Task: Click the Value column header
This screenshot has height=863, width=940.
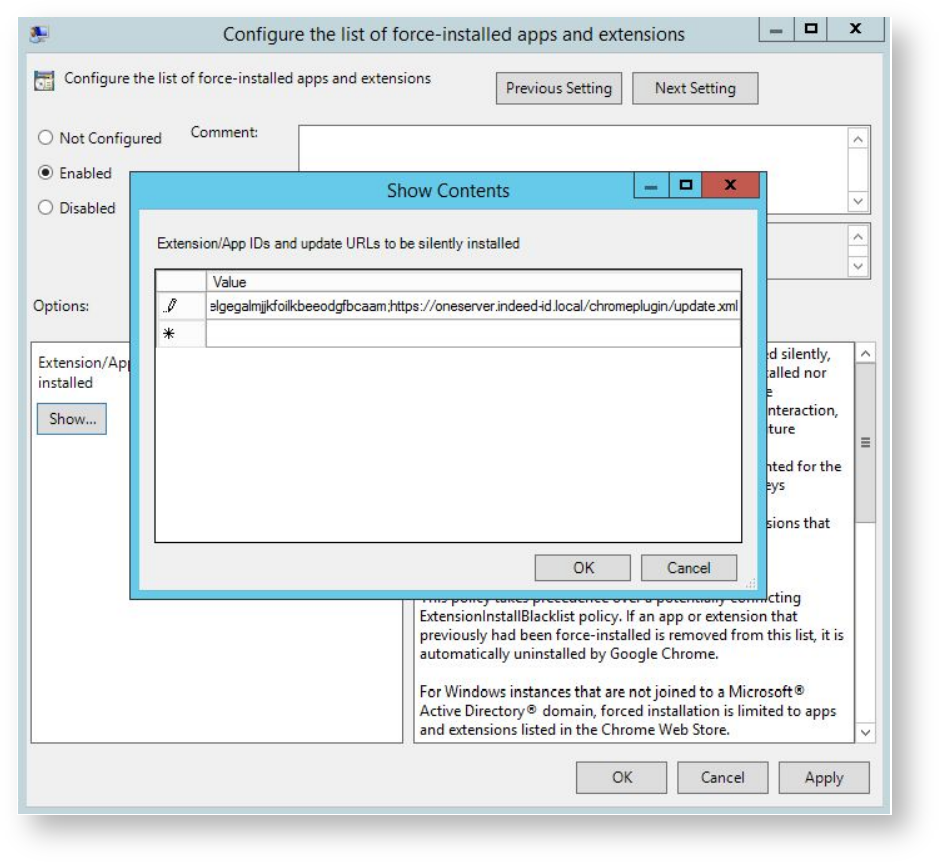Action: click(473, 282)
